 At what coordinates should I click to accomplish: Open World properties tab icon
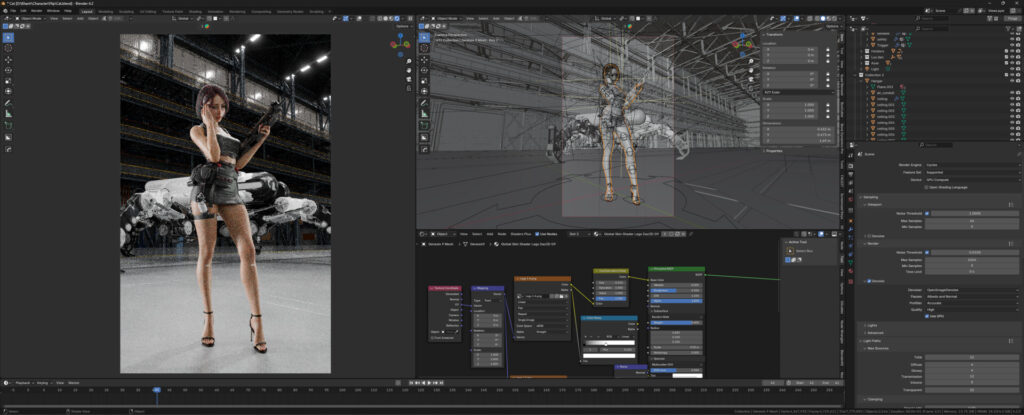(851, 199)
